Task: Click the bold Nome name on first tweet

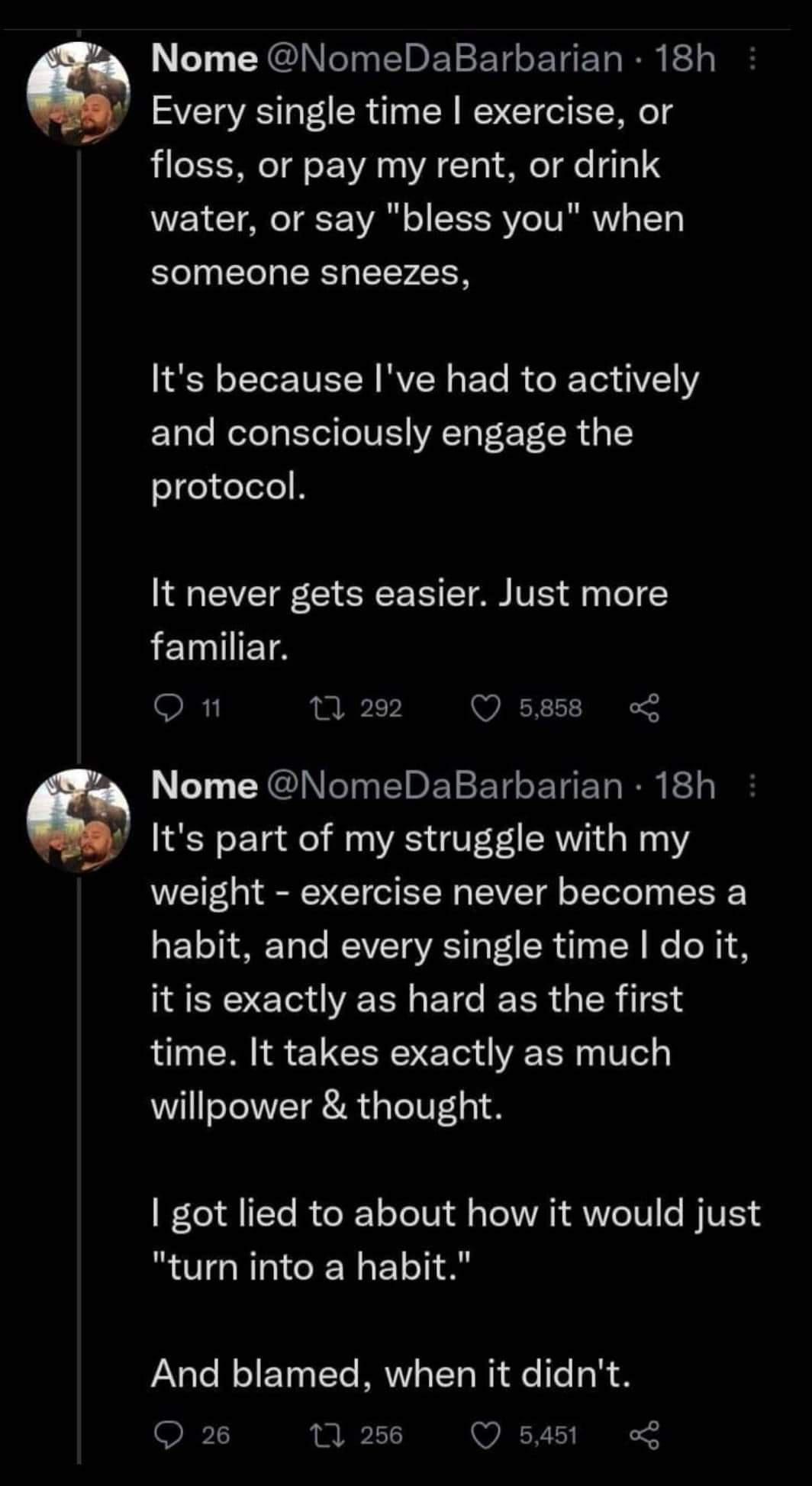Action: coord(205,60)
